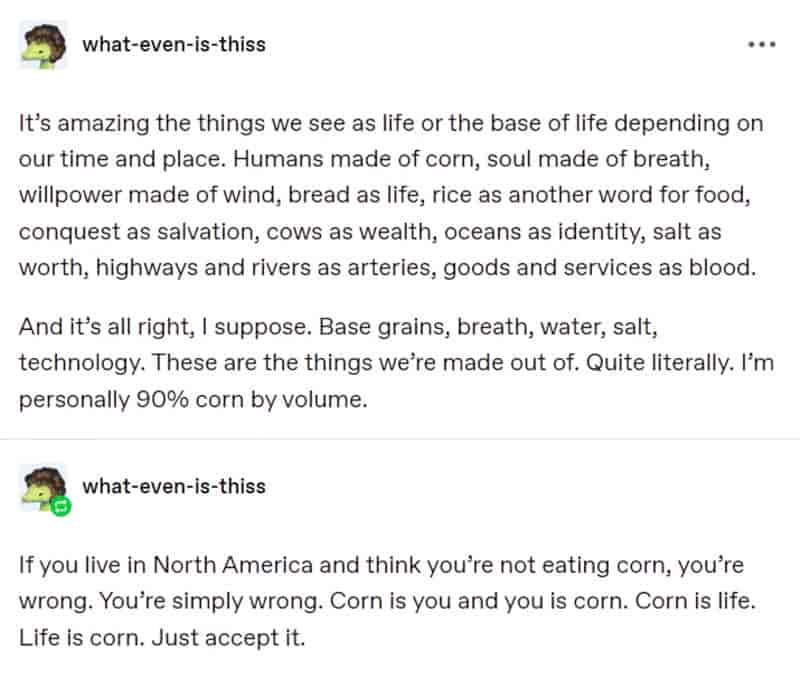Viewport: 800px width, 689px height.
Task: Click the green reblog badge icon
Action: point(61,506)
